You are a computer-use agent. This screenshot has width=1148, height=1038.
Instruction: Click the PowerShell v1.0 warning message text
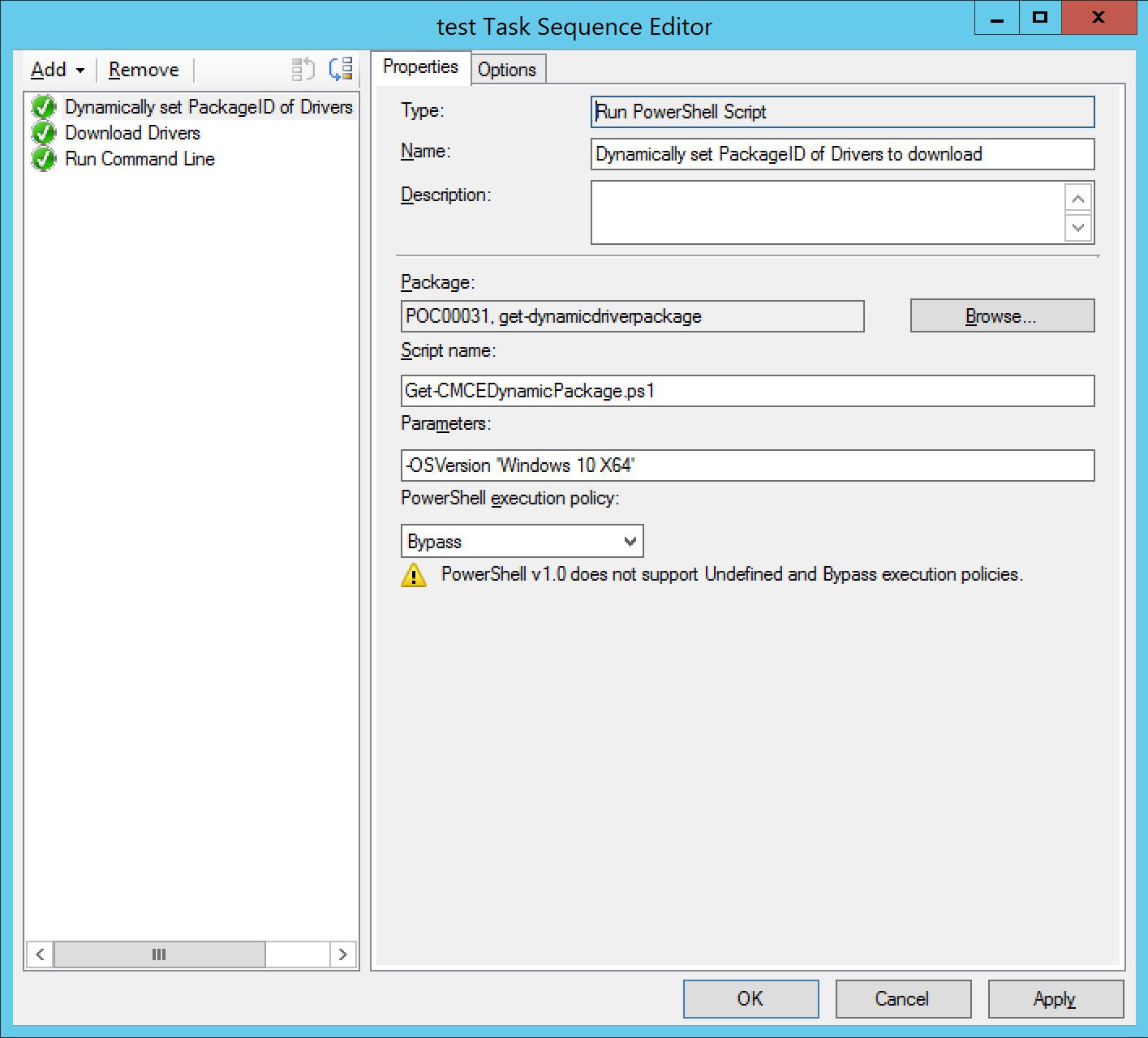pos(732,574)
